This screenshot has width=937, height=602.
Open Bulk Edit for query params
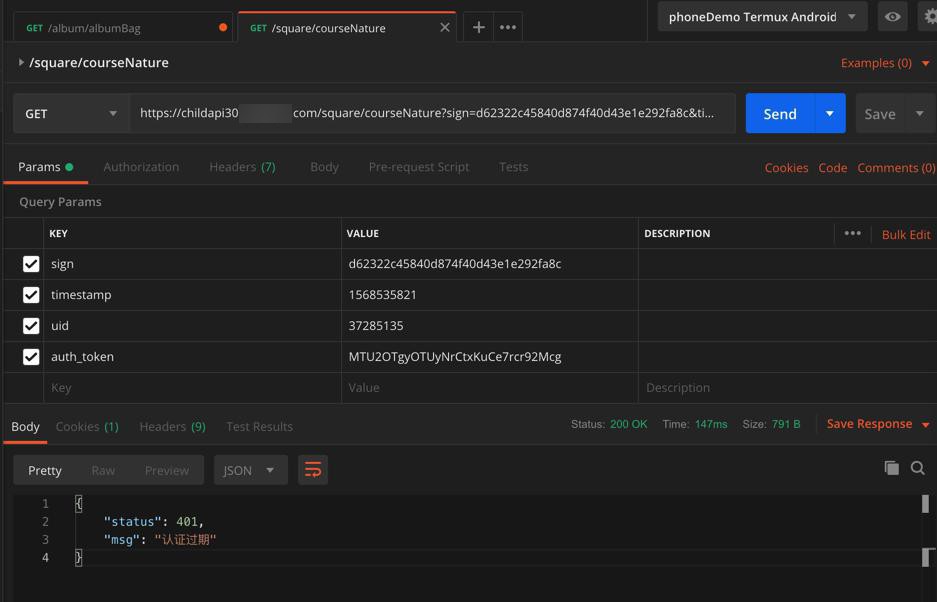(906, 234)
